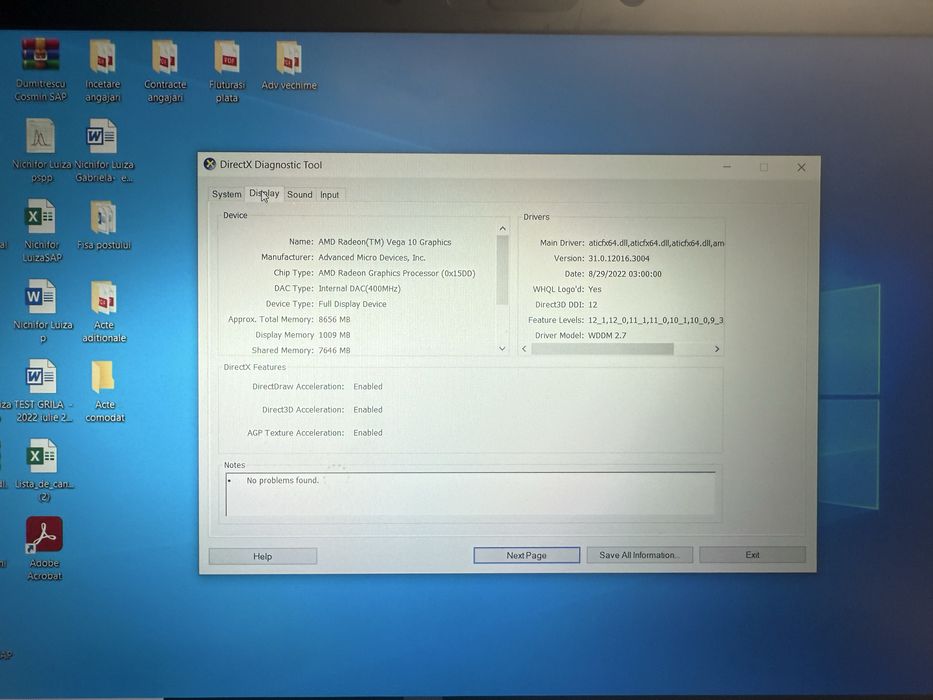The image size is (933, 700).
Task: Click the 'Internal DAC(400MHz)' value
Action: tap(359, 289)
